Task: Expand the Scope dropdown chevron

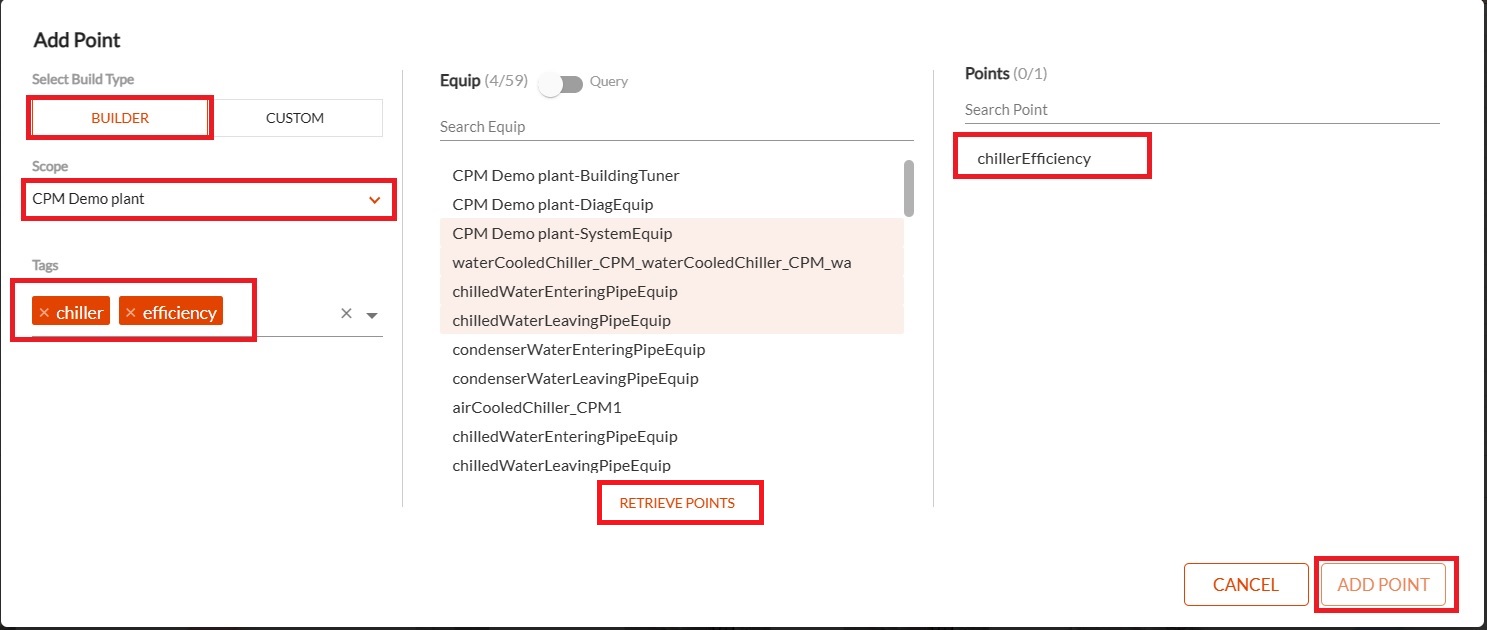Action: 374,199
